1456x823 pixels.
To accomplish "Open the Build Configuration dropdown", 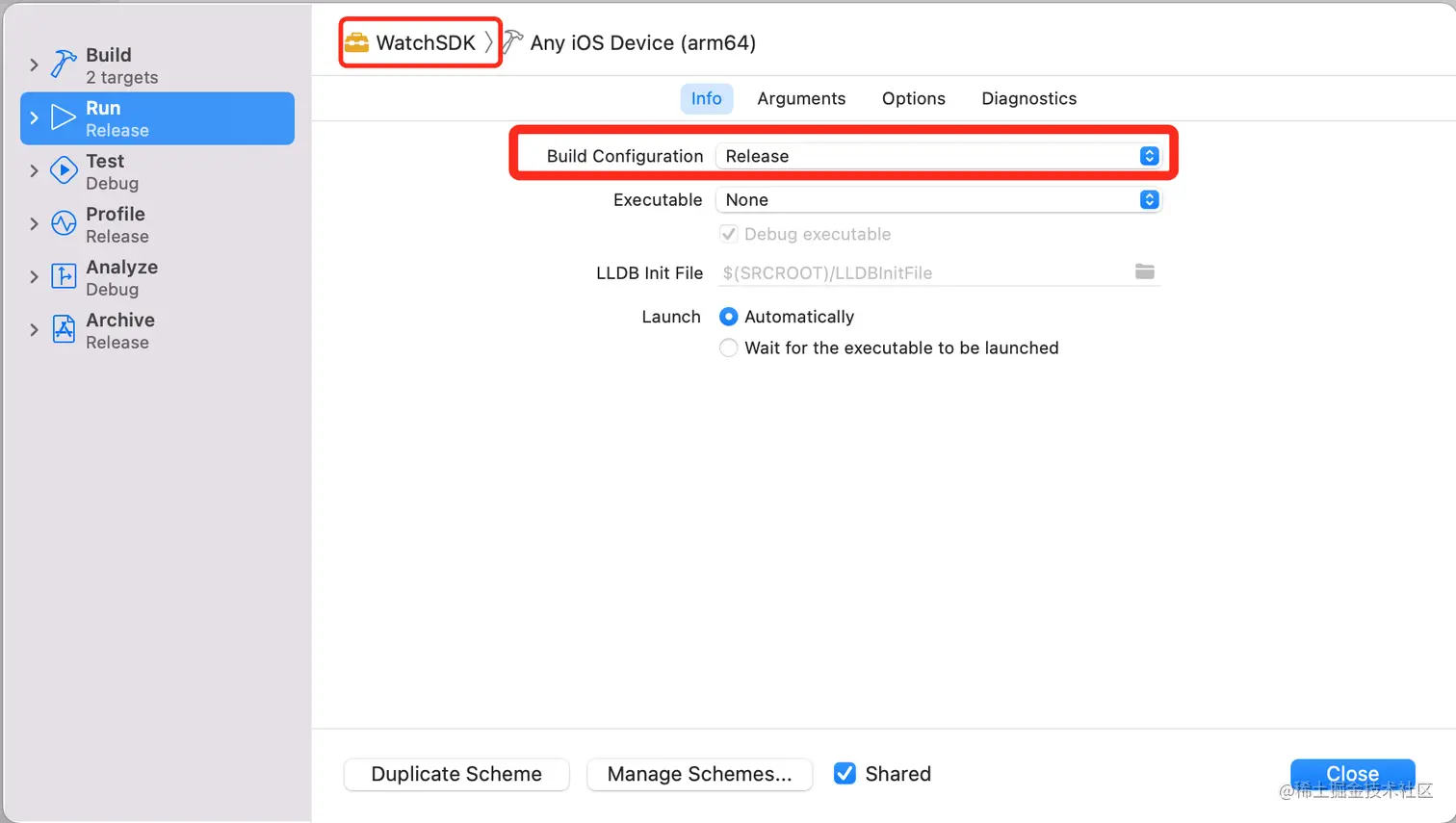I will [939, 156].
